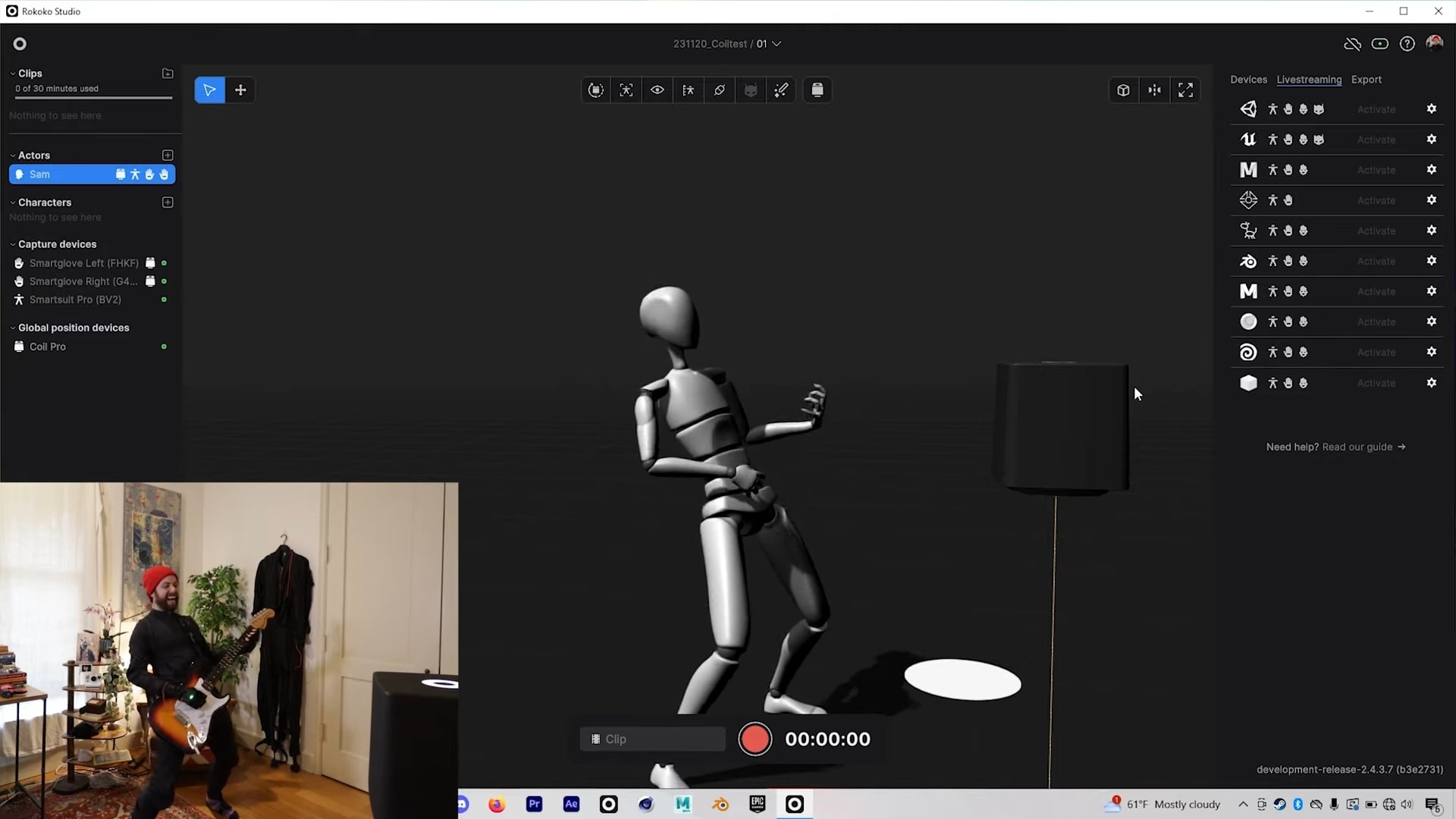
Task: Click the Unreal Engine livestream icon
Action: (x=1248, y=139)
